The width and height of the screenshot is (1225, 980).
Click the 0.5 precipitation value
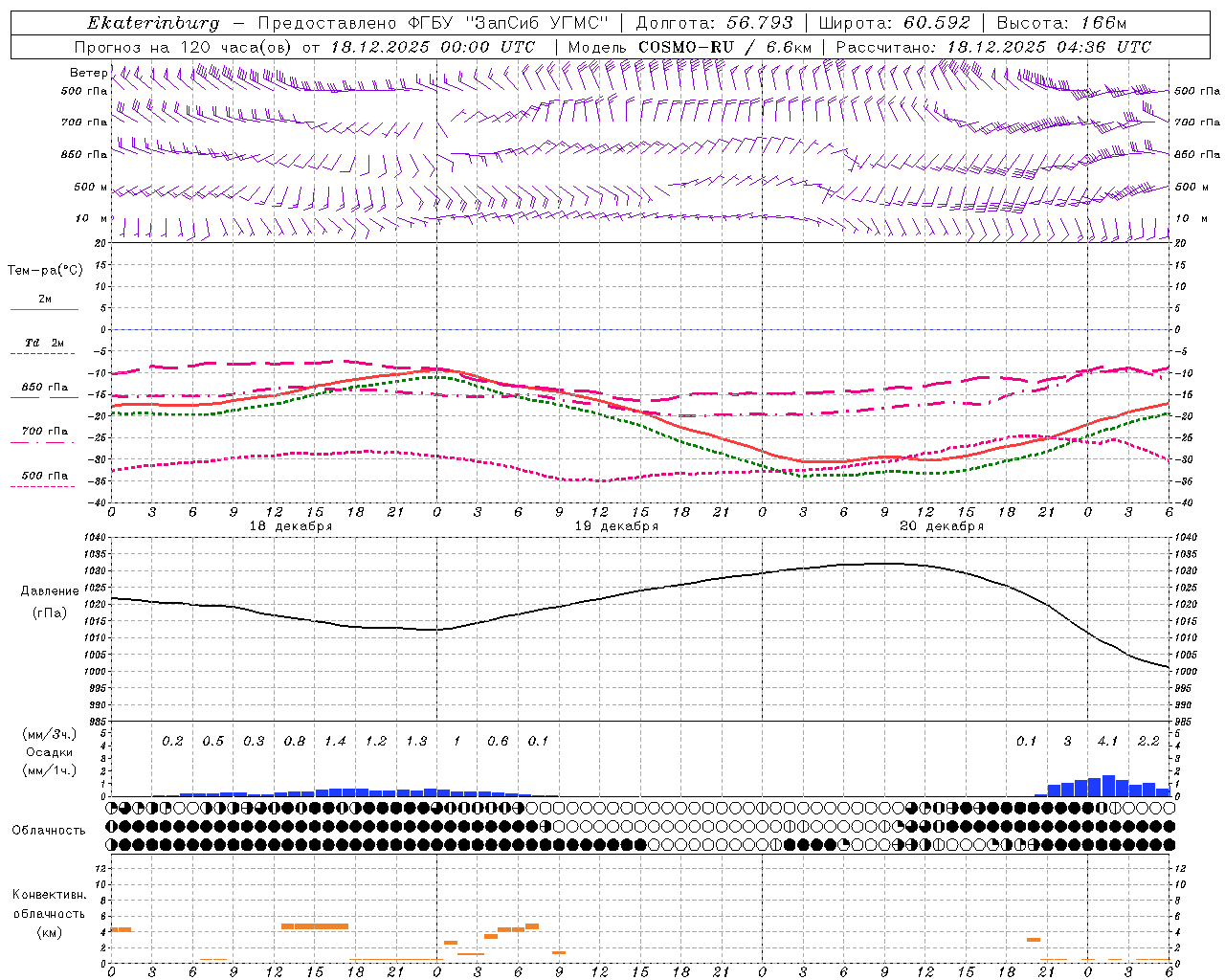pos(212,741)
